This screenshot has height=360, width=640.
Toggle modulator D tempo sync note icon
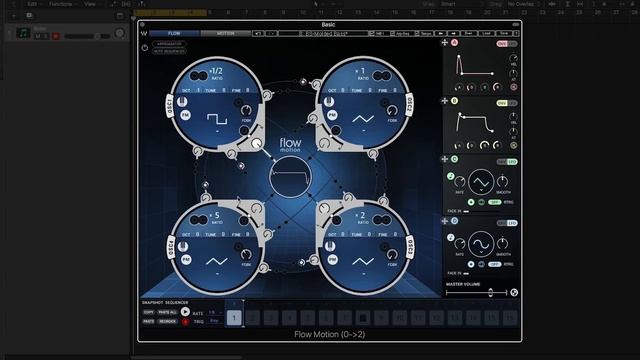click(450, 238)
